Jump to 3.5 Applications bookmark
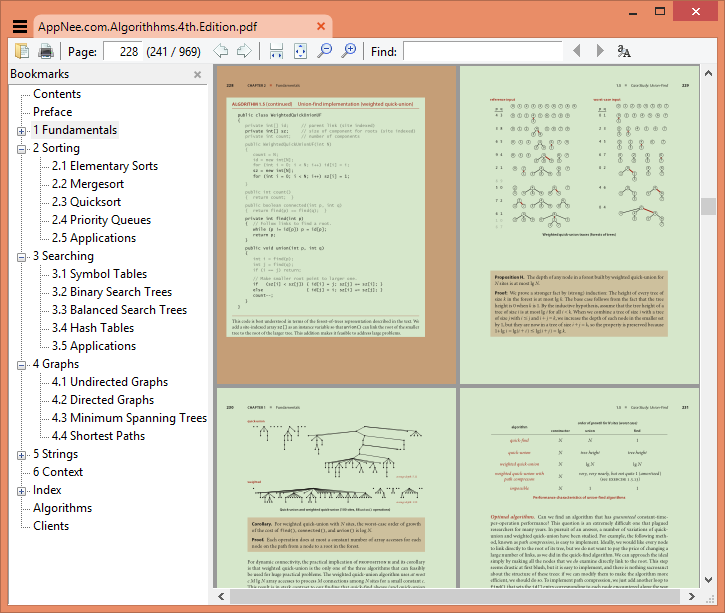This screenshot has width=725, height=613. [x=94, y=346]
